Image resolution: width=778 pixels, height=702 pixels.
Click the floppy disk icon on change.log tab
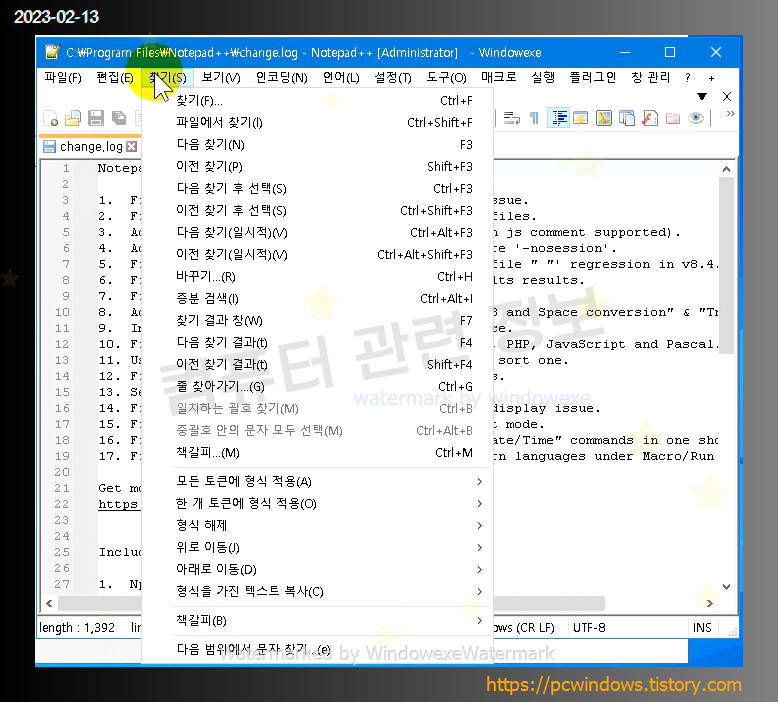tap(49, 146)
